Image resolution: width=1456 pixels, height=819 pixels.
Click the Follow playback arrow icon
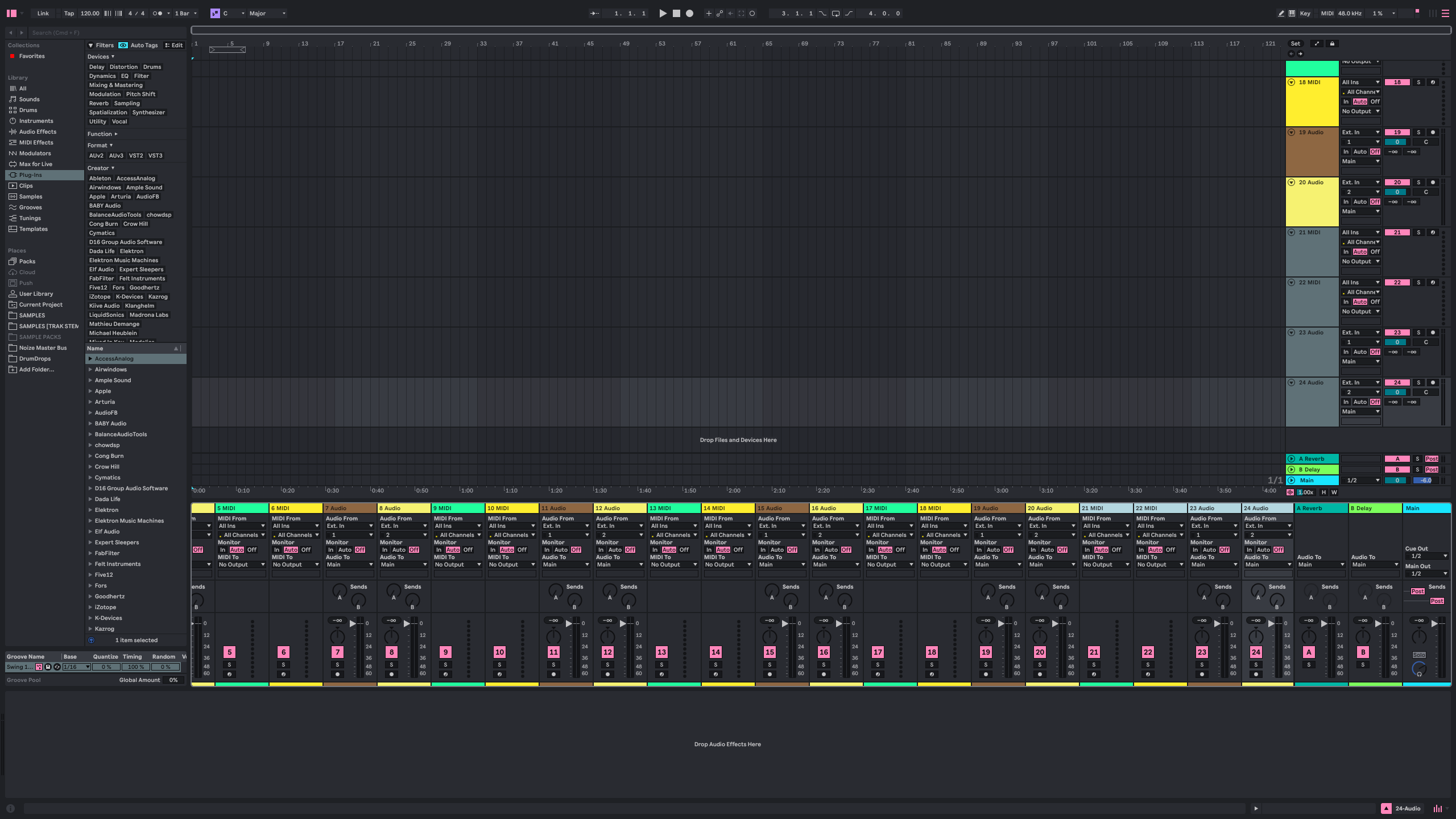[x=595, y=13]
